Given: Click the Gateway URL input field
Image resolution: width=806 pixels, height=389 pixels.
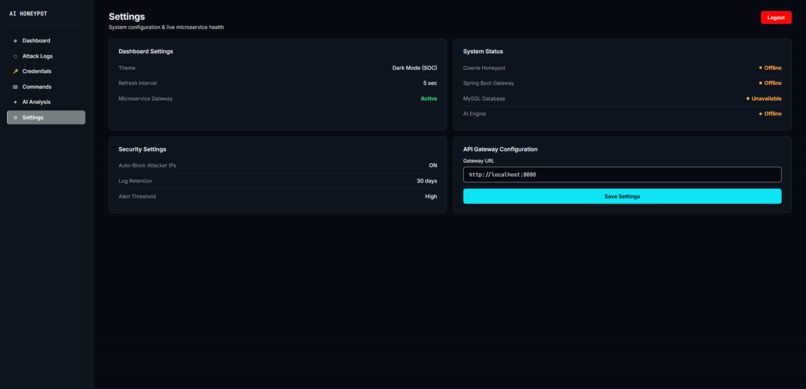Looking at the screenshot, I should coord(622,175).
